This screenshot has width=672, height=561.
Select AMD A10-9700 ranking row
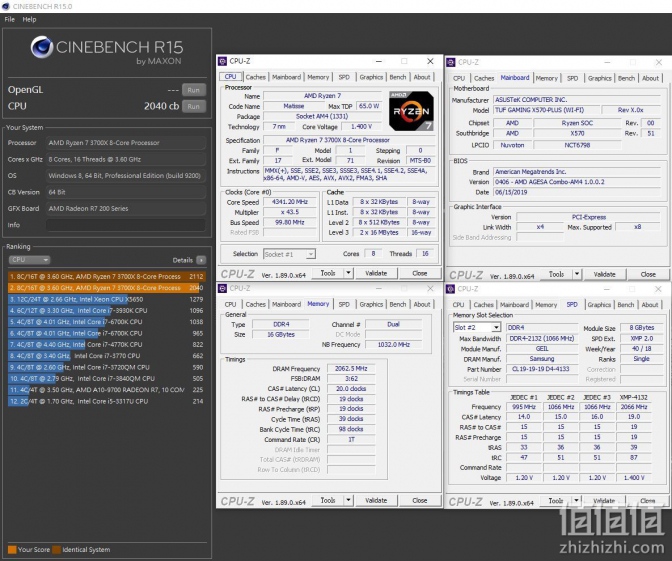pyautogui.click(x=106, y=390)
